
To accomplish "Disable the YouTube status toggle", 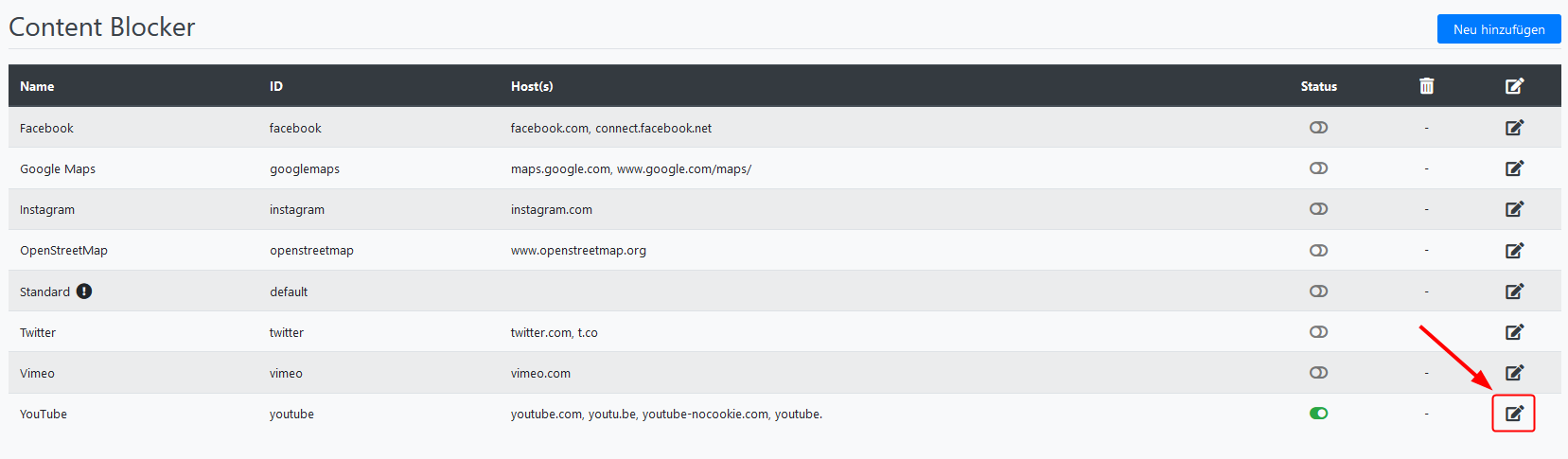I will pos(1319,414).
